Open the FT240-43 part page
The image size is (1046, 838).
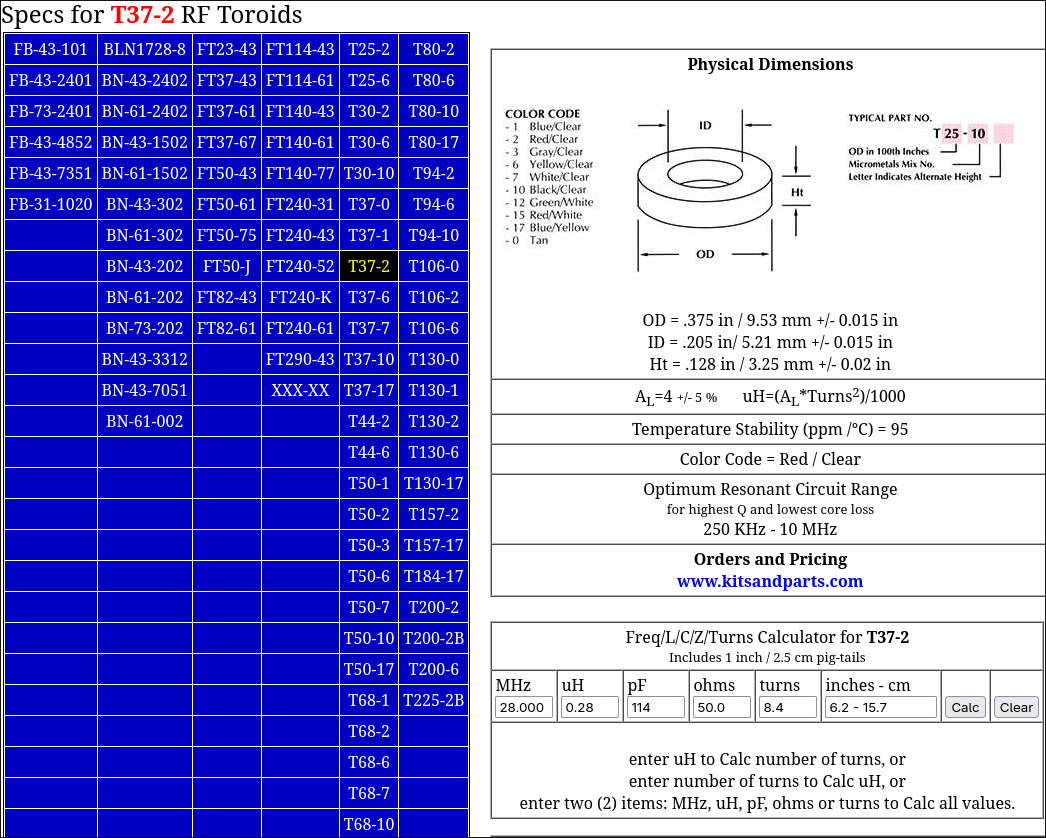coord(299,235)
